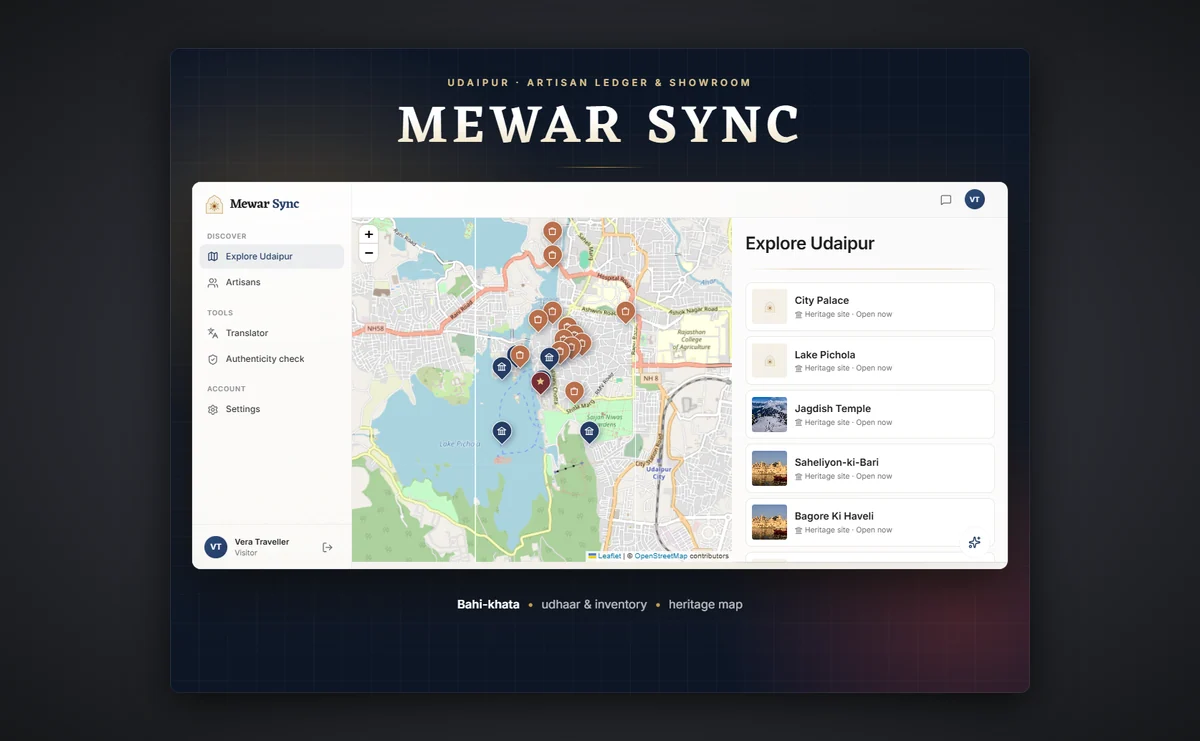Click the Explore Udaipur panel heading

tap(810, 244)
